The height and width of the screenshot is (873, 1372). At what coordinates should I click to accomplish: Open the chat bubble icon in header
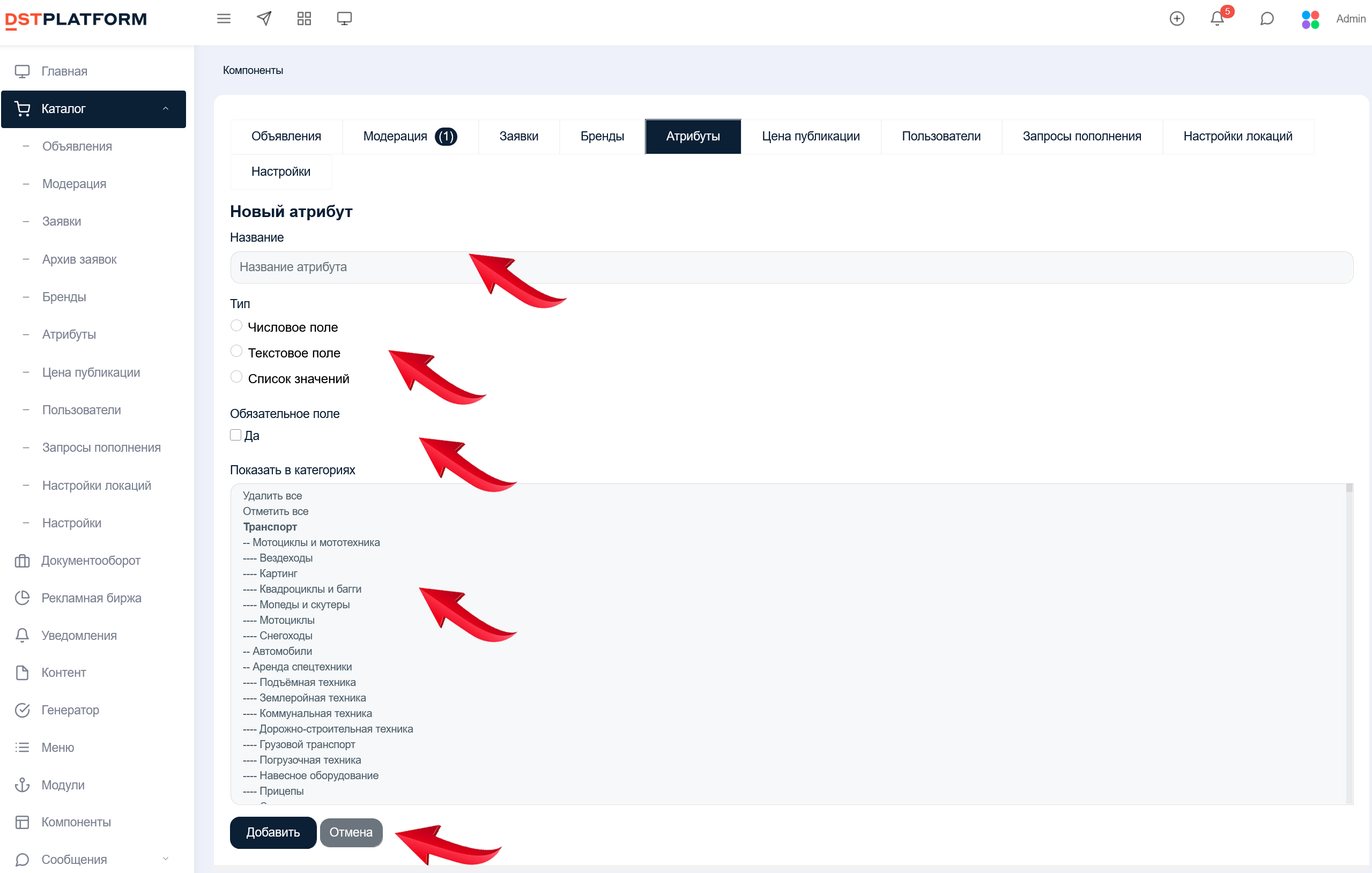point(1266,19)
